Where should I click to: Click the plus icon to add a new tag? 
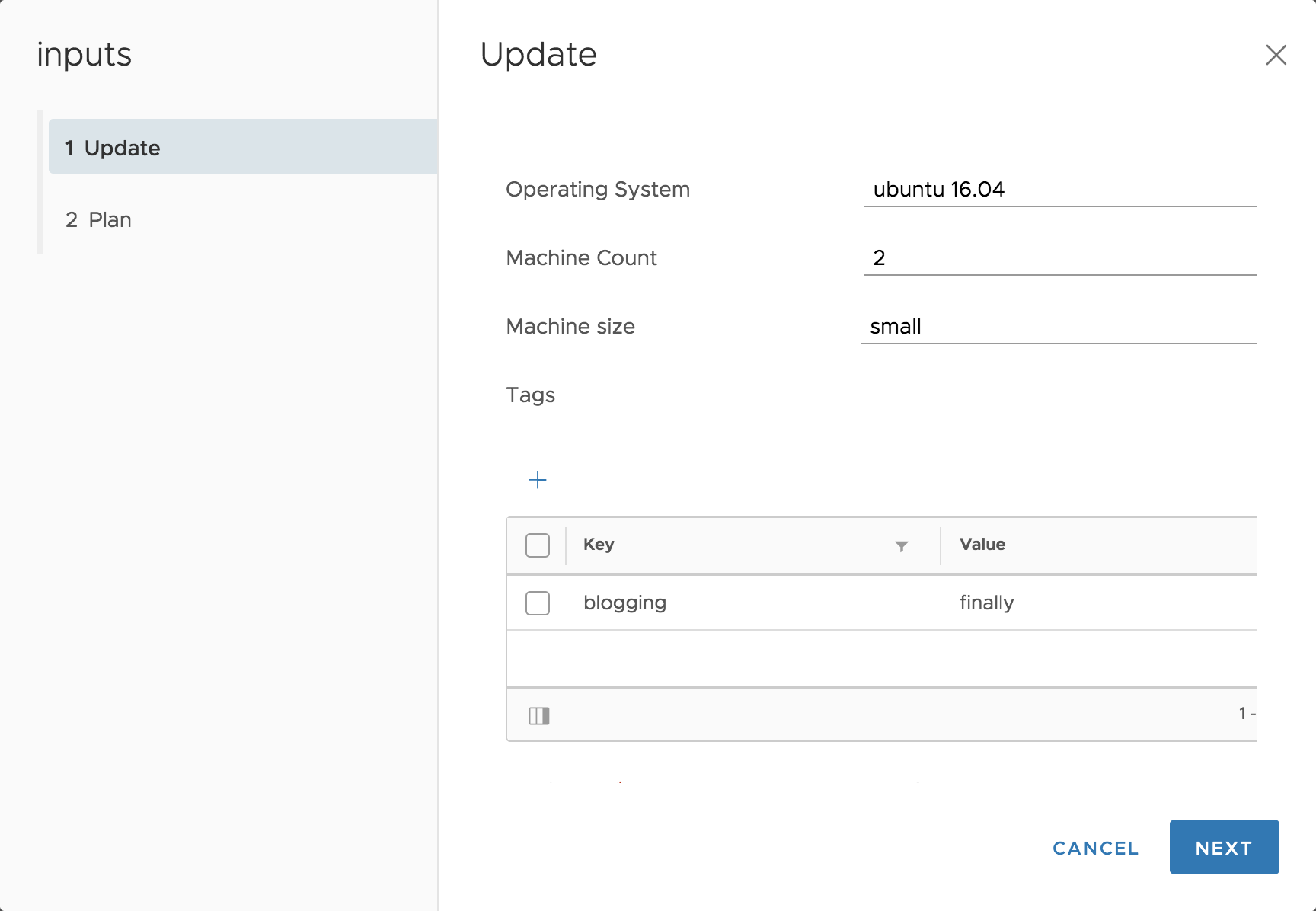click(x=538, y=480)
